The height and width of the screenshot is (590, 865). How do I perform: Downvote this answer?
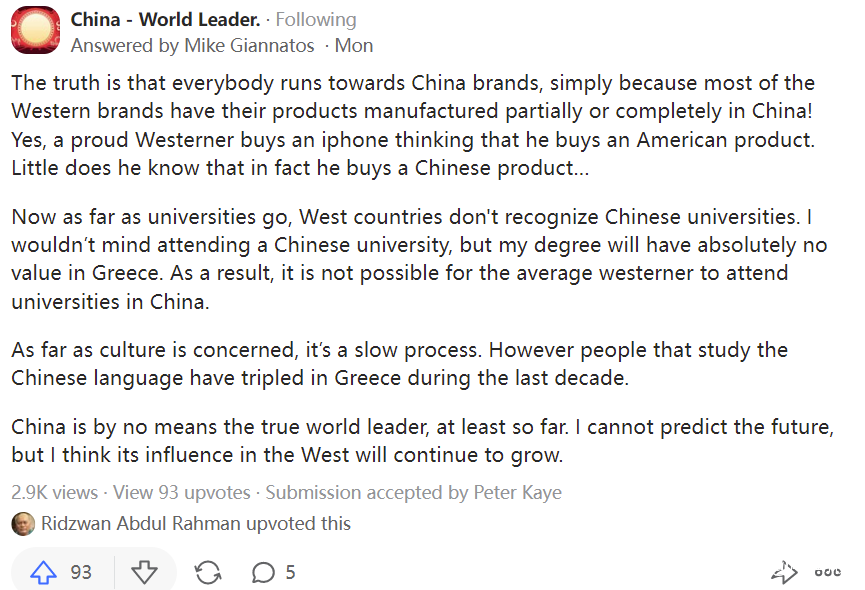pos(145,572)
